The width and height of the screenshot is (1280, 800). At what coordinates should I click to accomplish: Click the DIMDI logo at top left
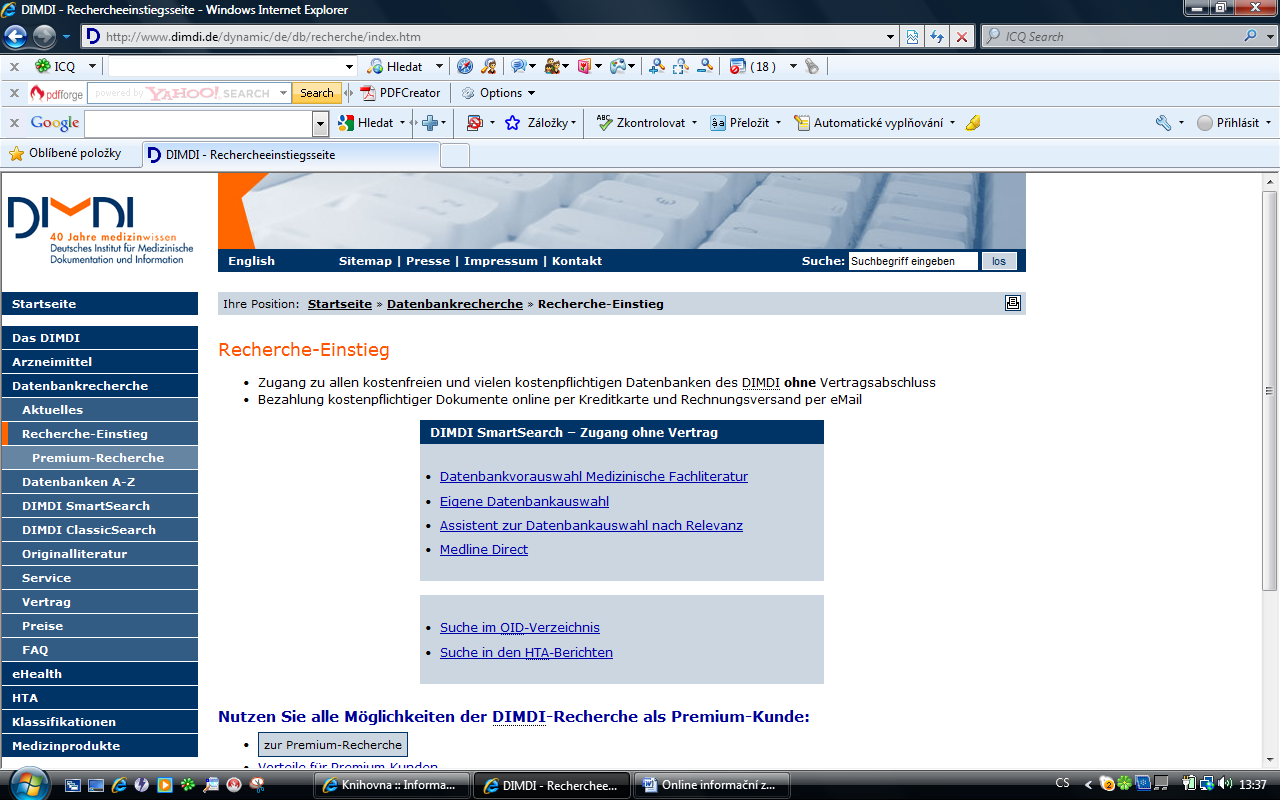click(100, 228)
